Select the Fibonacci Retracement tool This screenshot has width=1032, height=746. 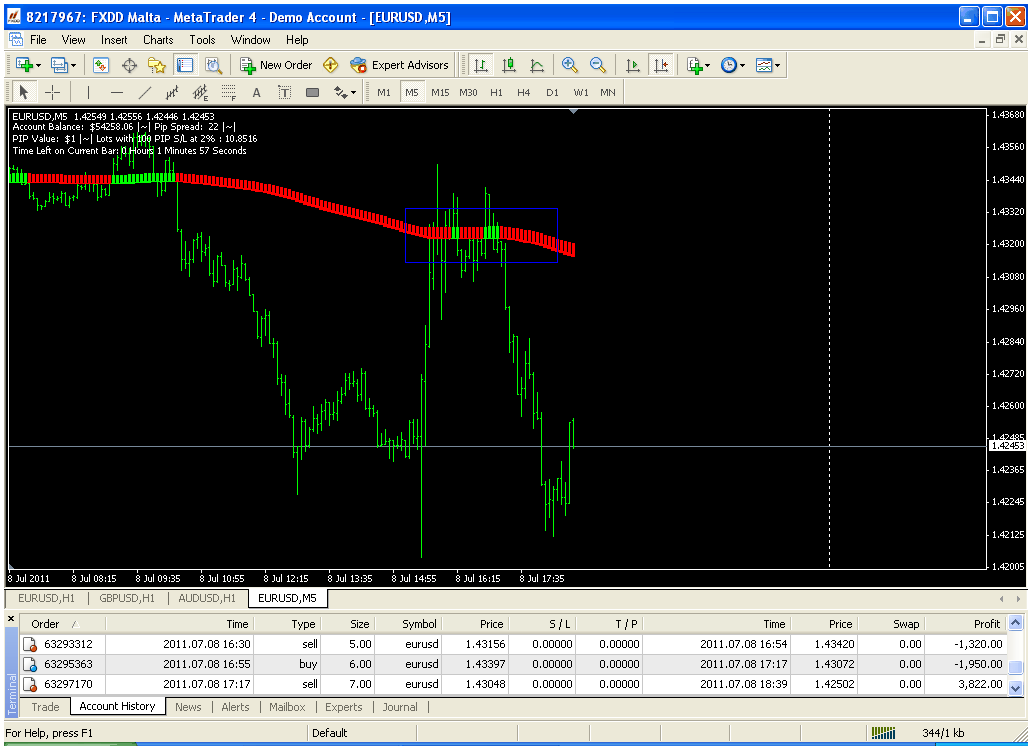point(228,92)
